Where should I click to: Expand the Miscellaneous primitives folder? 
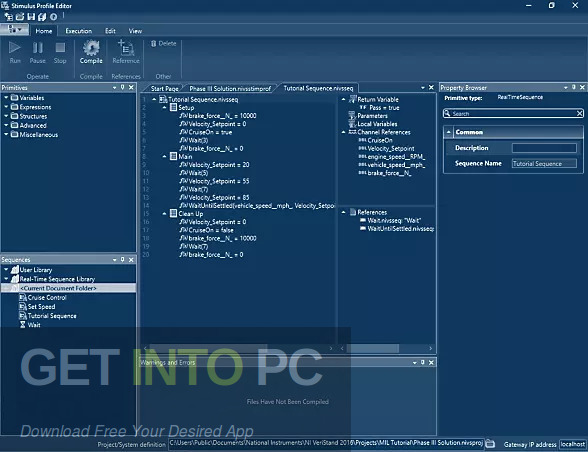6,135
